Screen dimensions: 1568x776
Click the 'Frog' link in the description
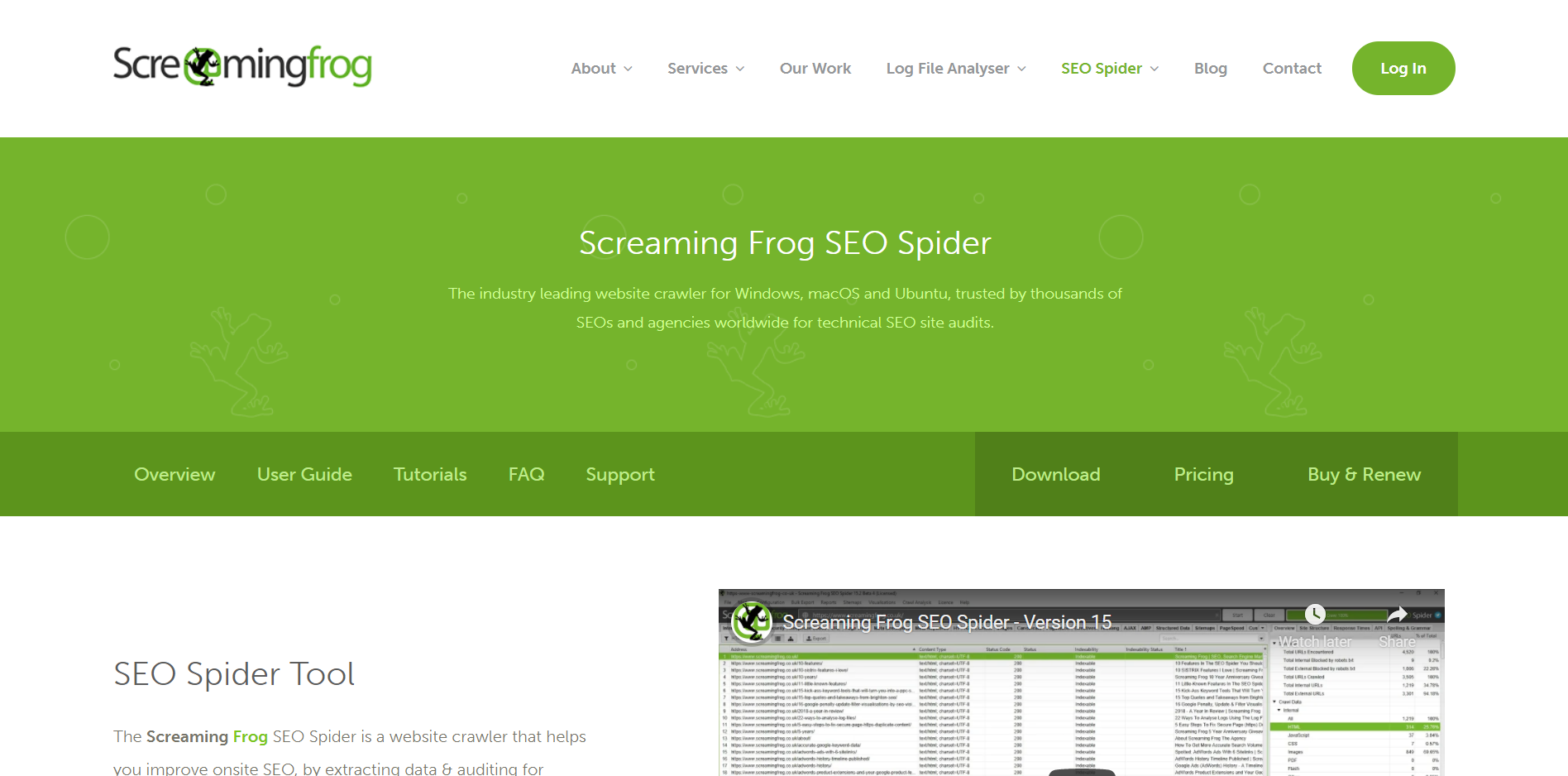click(250, 736)
